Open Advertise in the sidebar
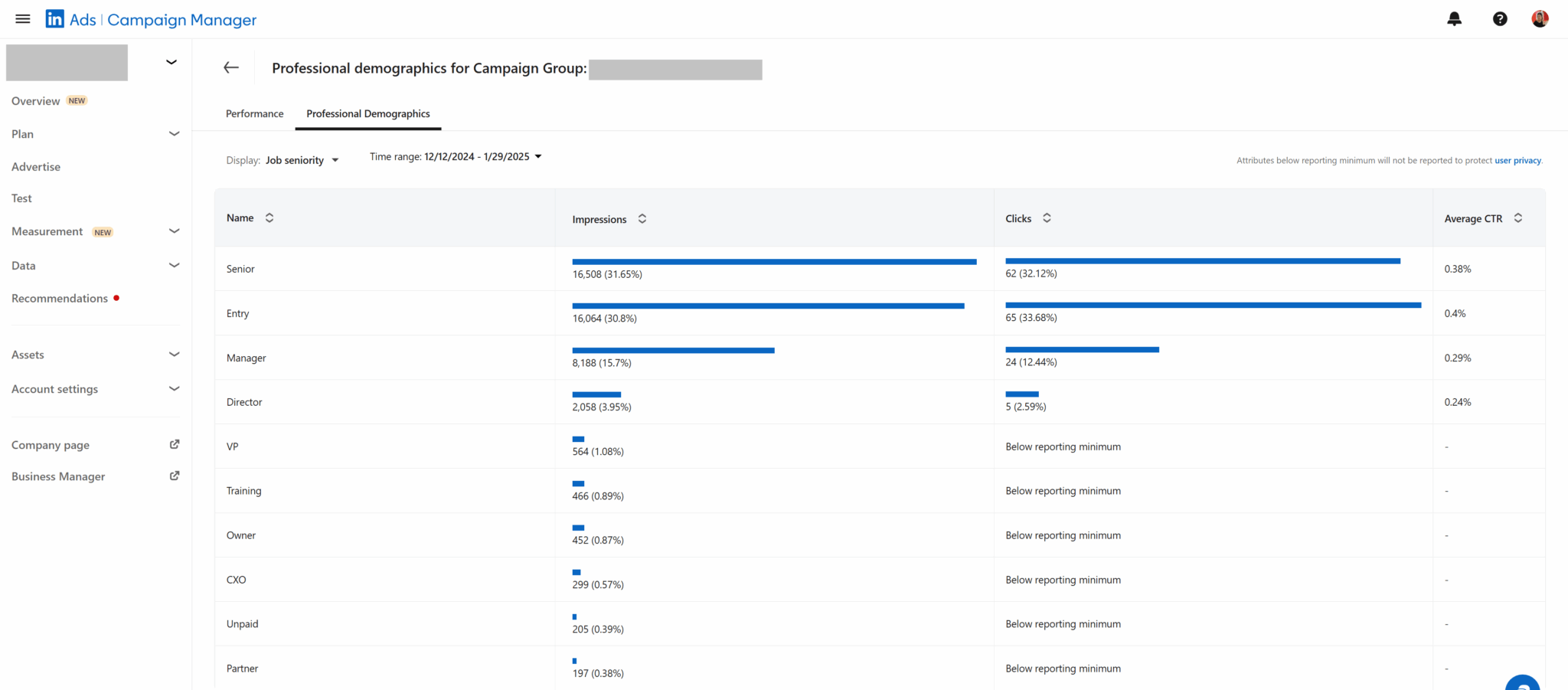1568x690 pixels. pyautogui.click(x=36, y=167)
